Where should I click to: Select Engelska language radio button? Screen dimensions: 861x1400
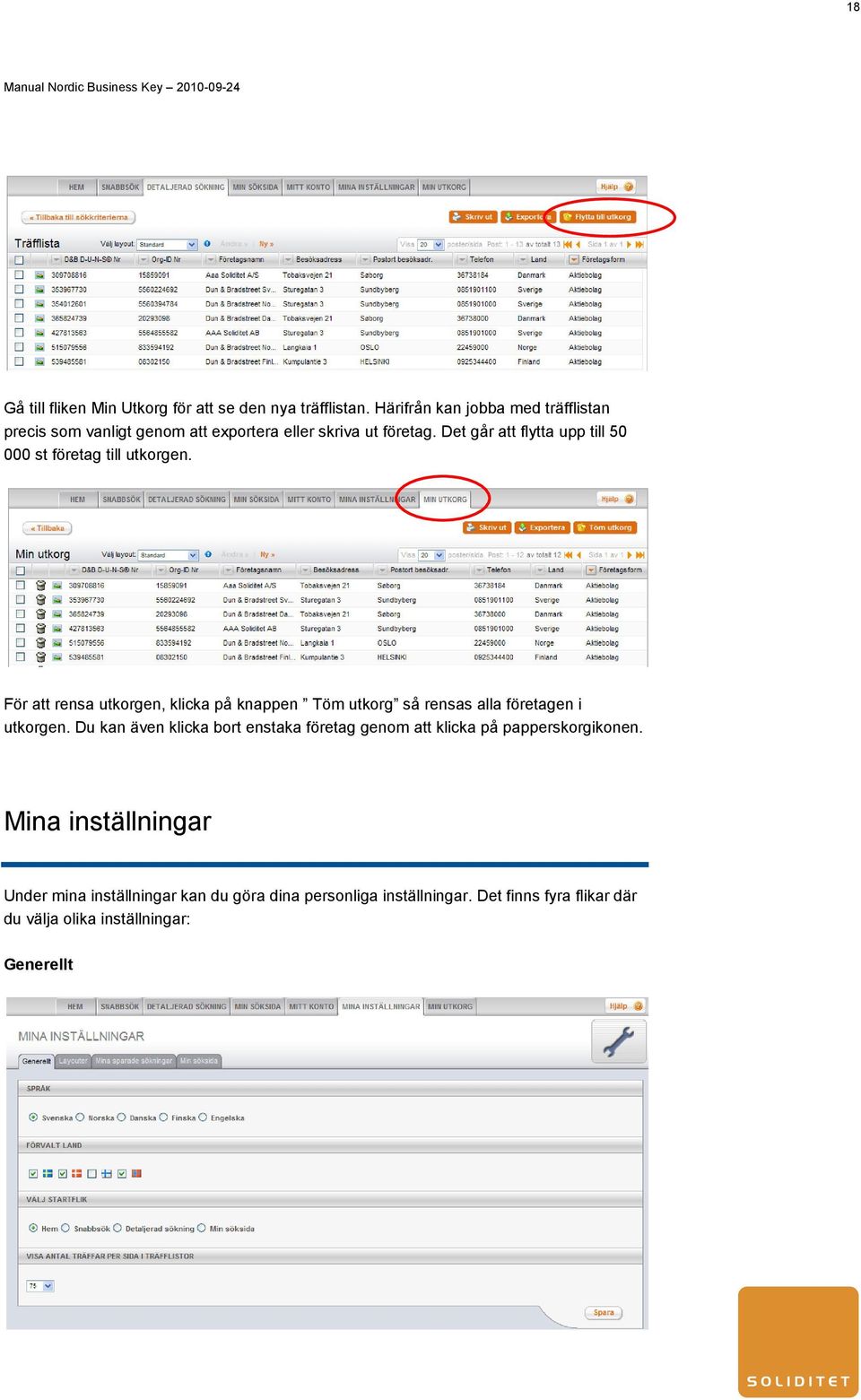[203, 1117]
